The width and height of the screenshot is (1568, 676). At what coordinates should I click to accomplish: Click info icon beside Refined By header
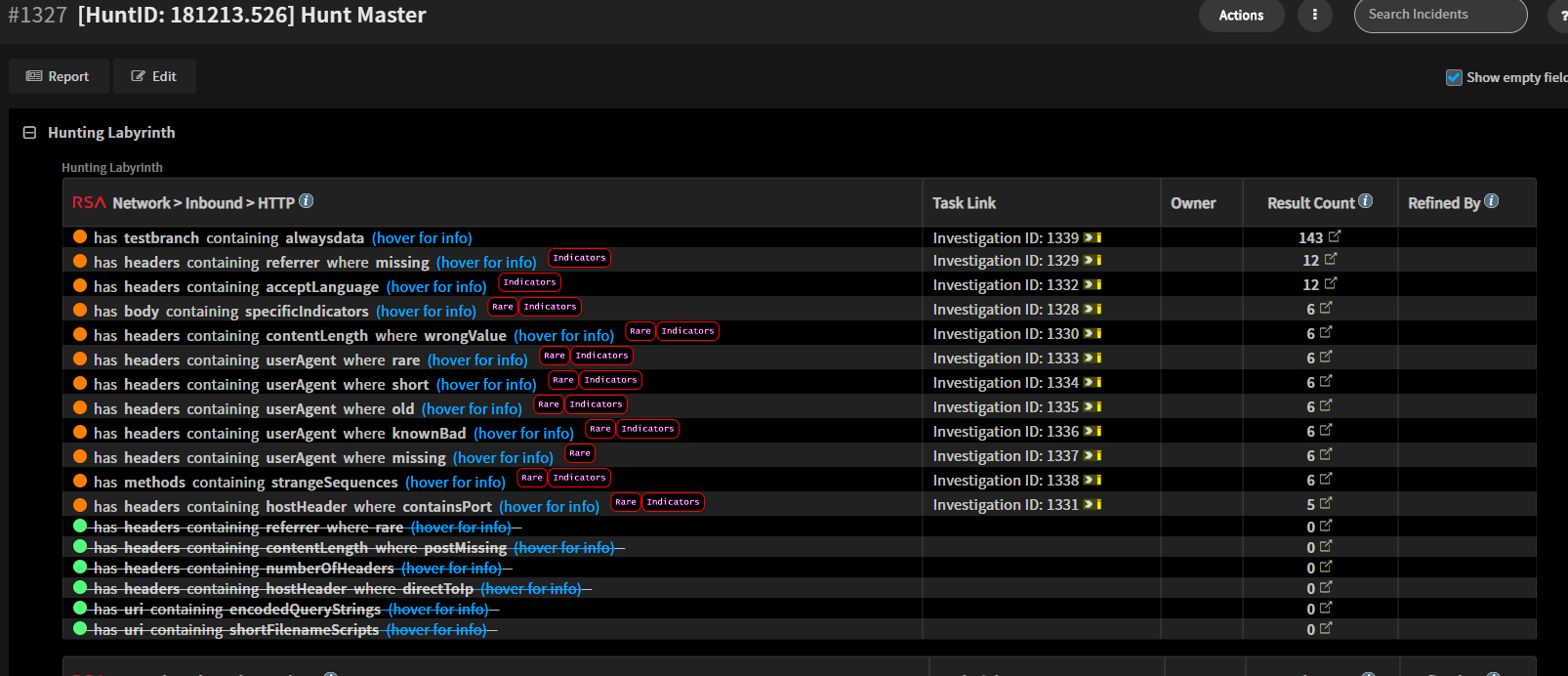1491,201
